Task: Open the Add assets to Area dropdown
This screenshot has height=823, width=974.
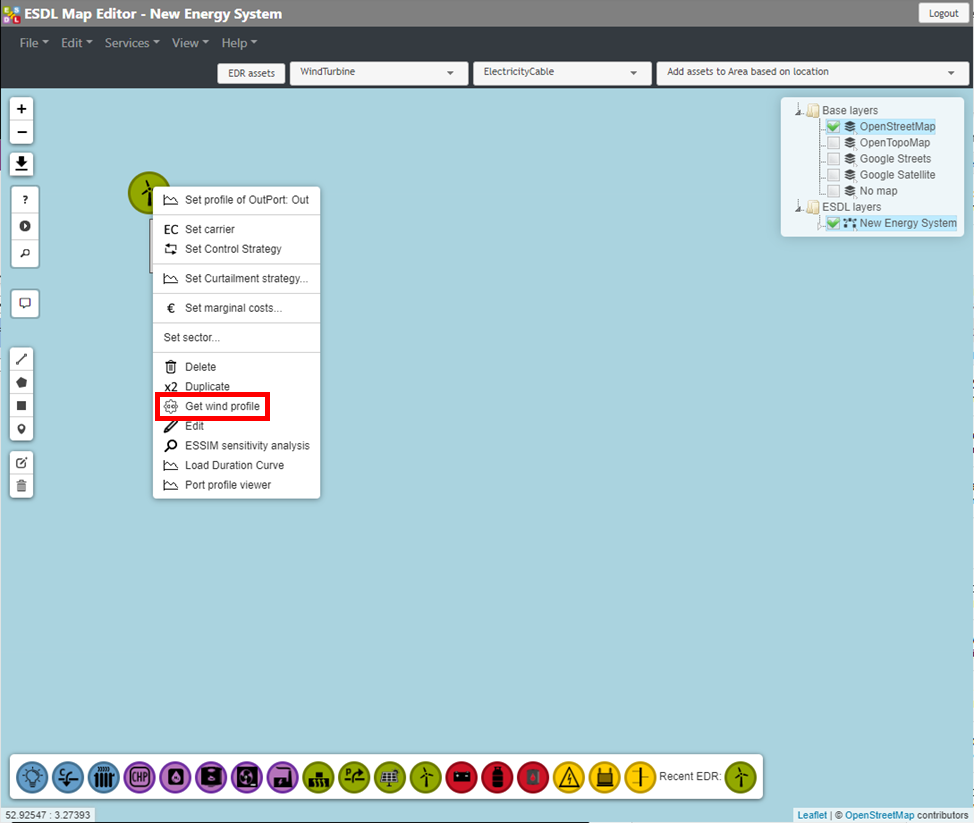Action: pyautogui.click(x=811, y=73)
